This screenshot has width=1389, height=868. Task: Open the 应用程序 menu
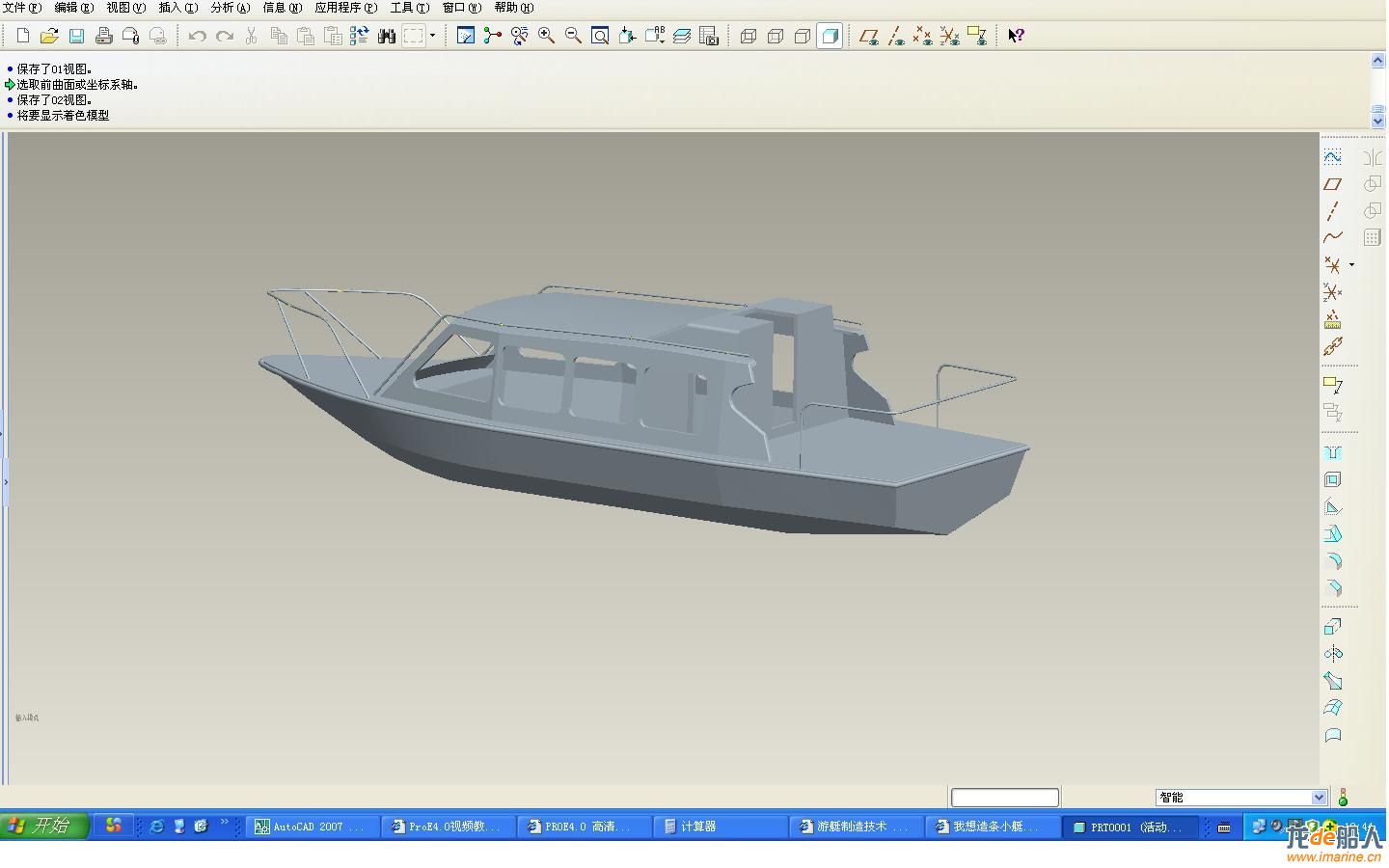(x=345, y=8)
